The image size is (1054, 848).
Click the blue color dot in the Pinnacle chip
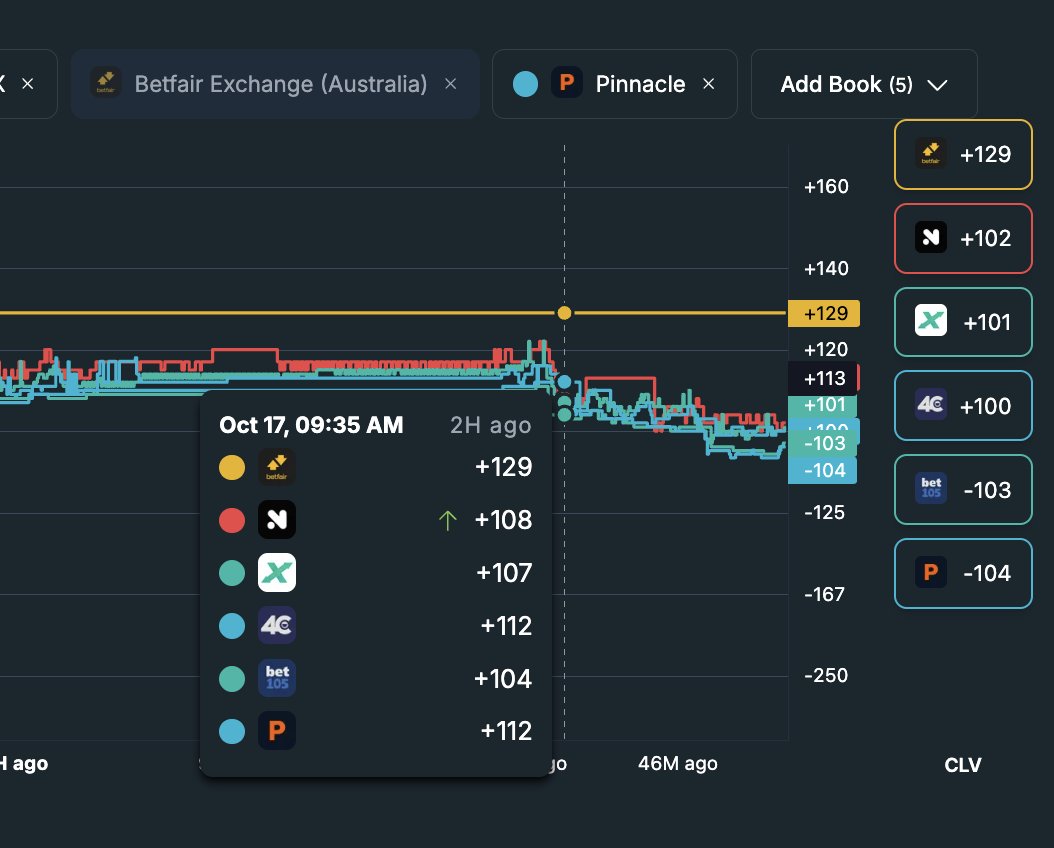pyautogui.click(x=525, y=84)
